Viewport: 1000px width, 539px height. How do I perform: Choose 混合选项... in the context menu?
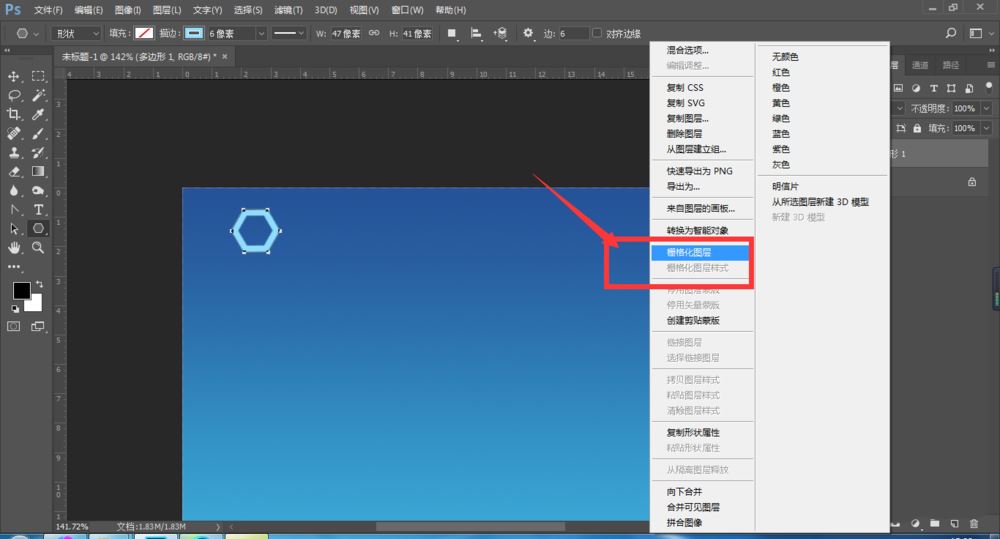(x=688, y=50)
